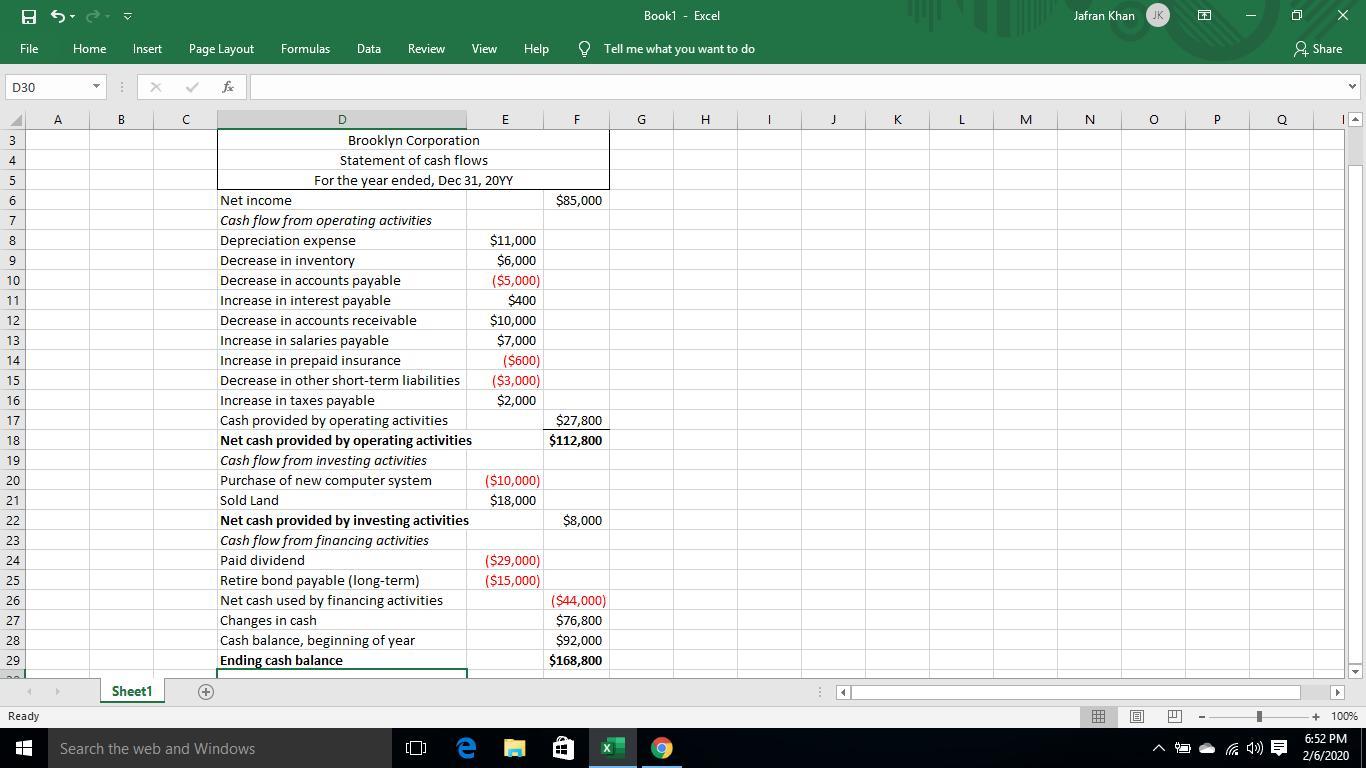This screenshot has height=768, width=1366.
Task: Select the Sheet1 worksheet tab
Action: (131, 692)
